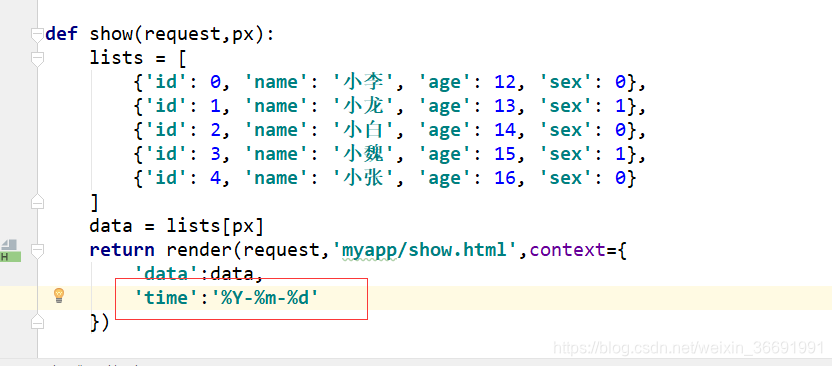Click 'id' key in the 小魏 row

(x=167, y=154)
